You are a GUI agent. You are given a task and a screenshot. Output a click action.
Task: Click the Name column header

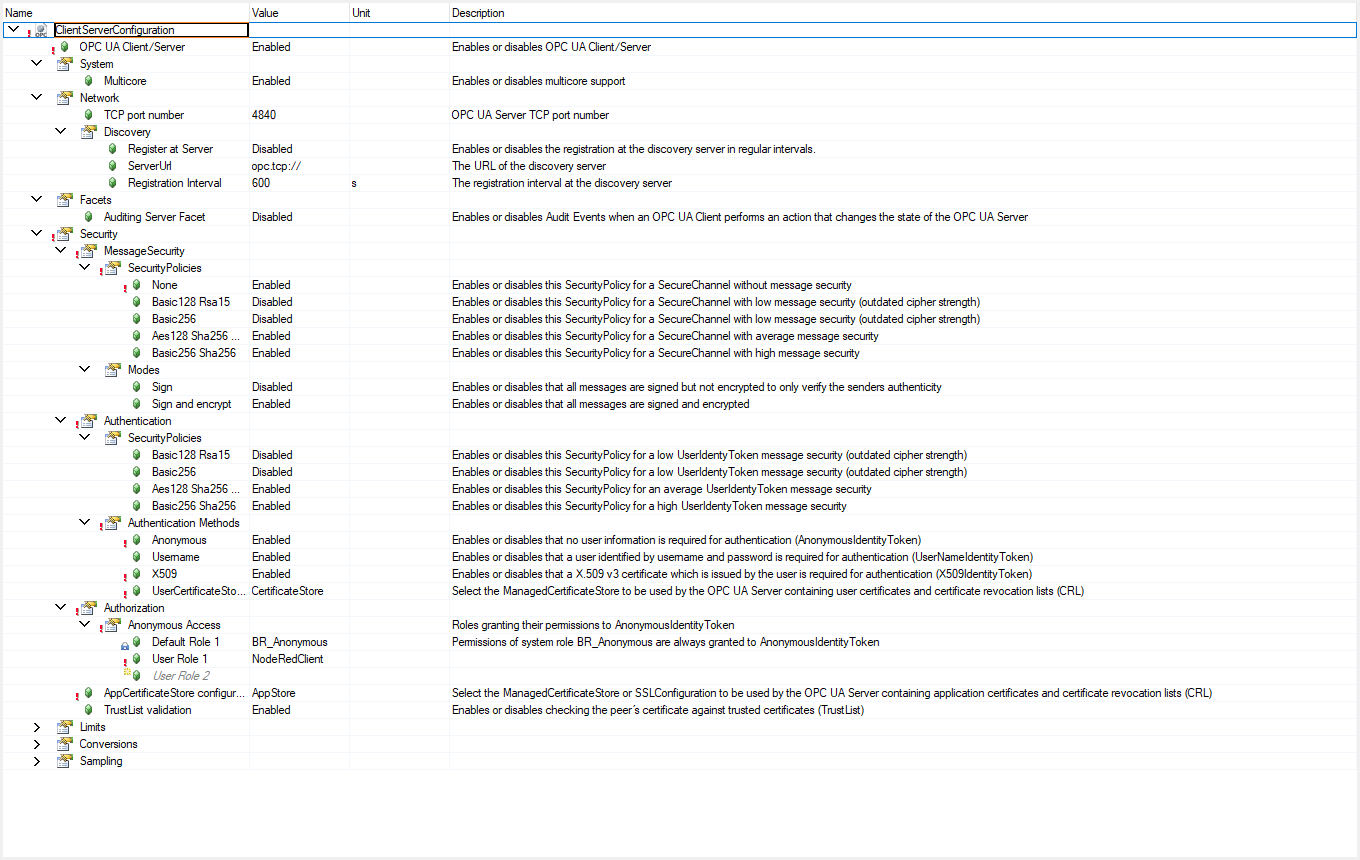[x=125, y=13]
